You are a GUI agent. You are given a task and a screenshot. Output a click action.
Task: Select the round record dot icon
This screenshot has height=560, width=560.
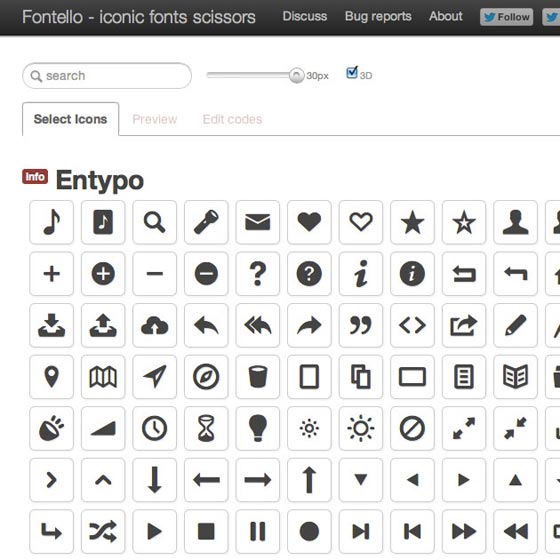[309, 531]
